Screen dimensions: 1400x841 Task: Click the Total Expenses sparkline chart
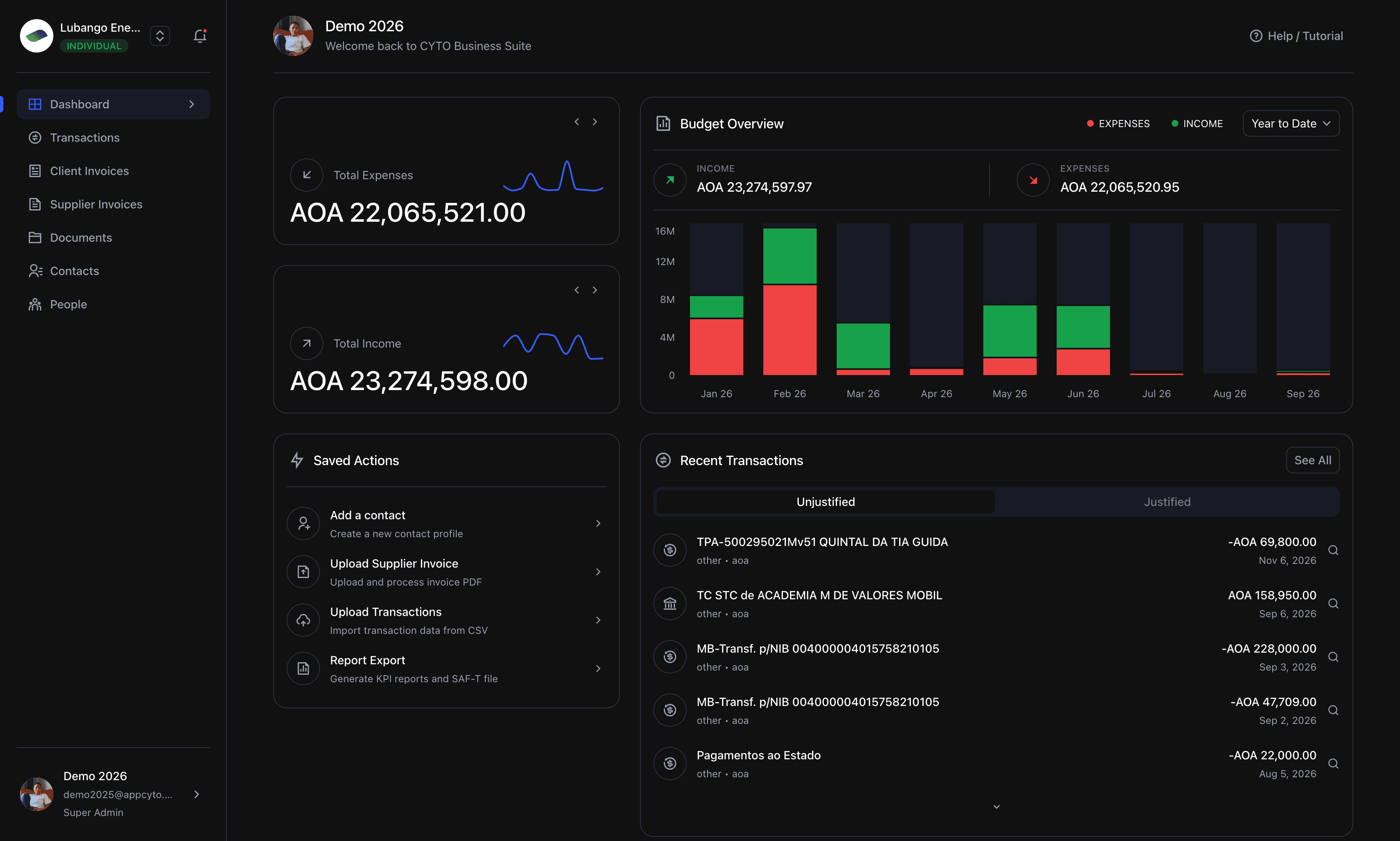pos(553,176)
